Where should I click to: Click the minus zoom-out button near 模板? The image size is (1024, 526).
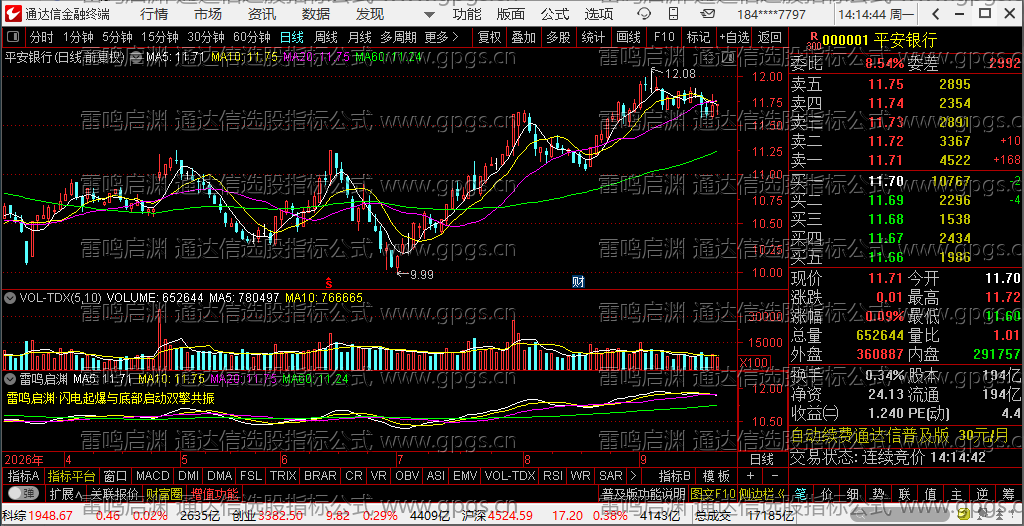pyautogui.click(x=775, y=475)
